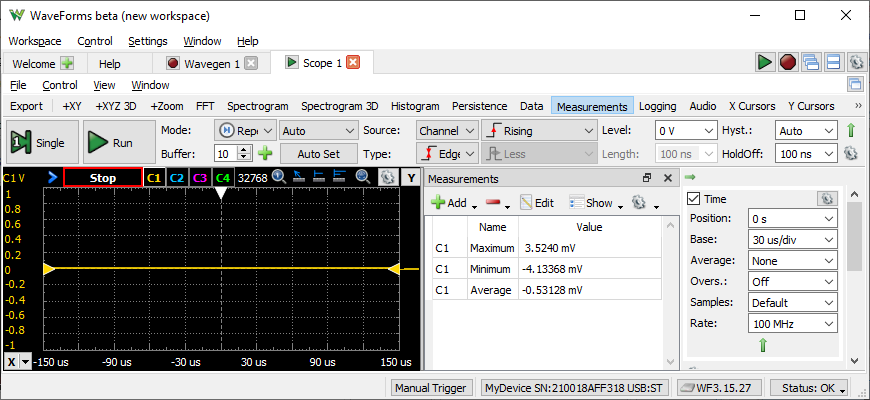The image size is (870, 400).
Task: Click the two-bar horizontal cursor icon above plot
Action: pyautogui.click(x=318, y=177)
